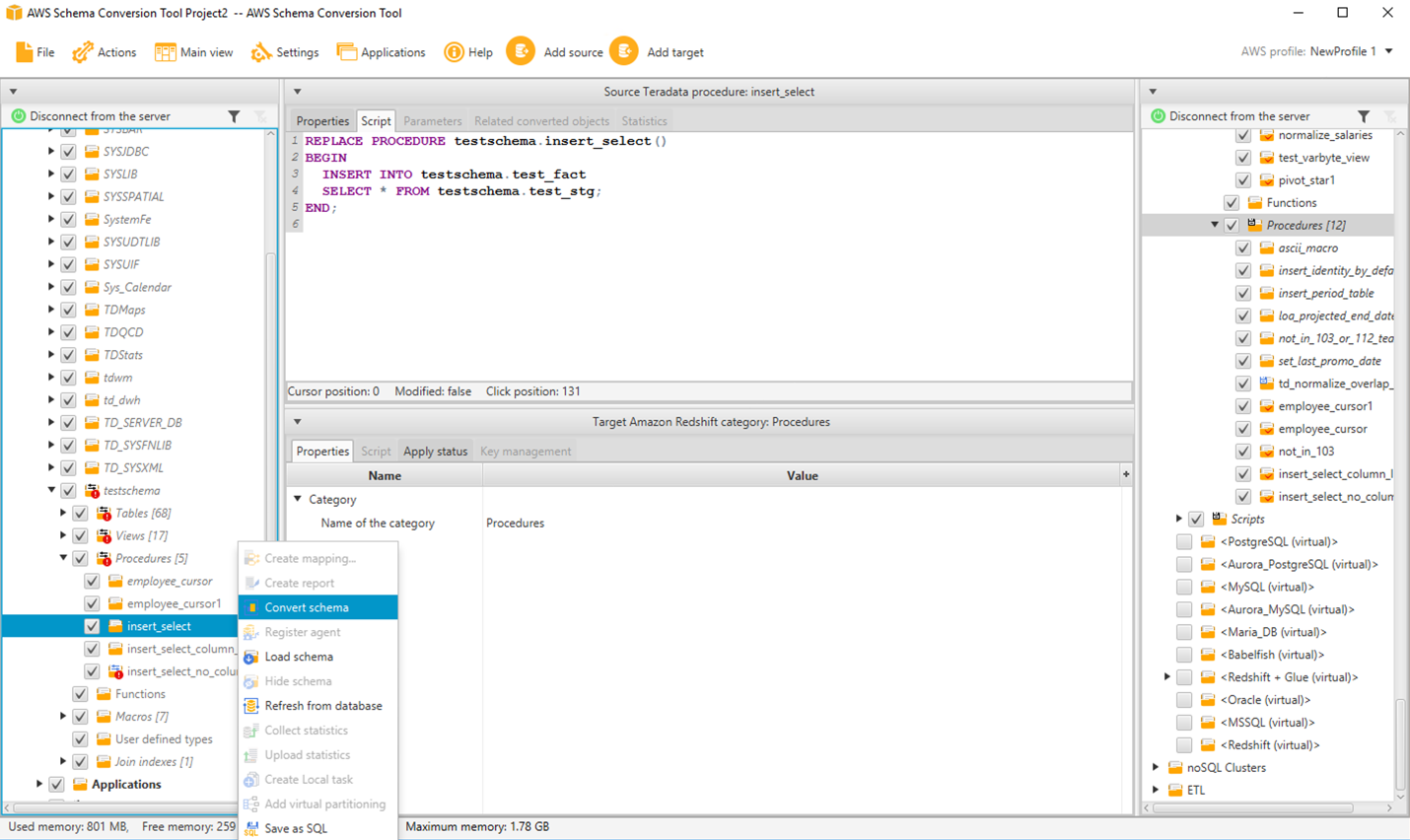The height and width of the screenshot is (840, 1410).
Task: Uncheck the insert_select procedure checkbox
Action: 92,626
